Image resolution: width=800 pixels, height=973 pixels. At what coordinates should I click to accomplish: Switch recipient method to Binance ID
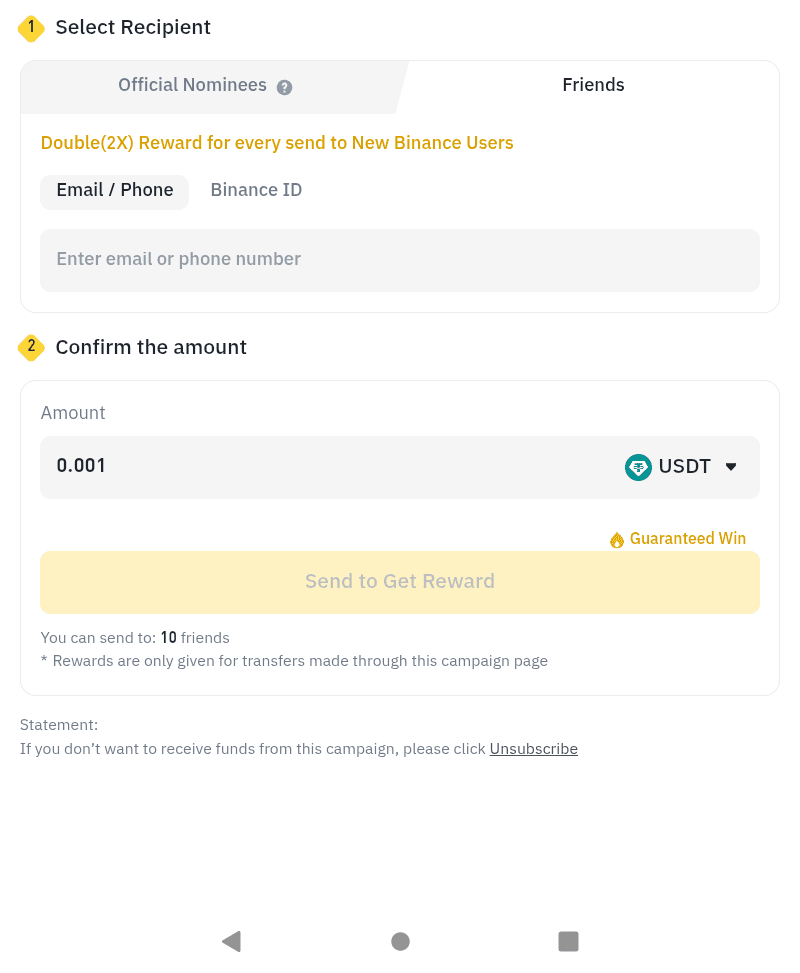[256, 190]
